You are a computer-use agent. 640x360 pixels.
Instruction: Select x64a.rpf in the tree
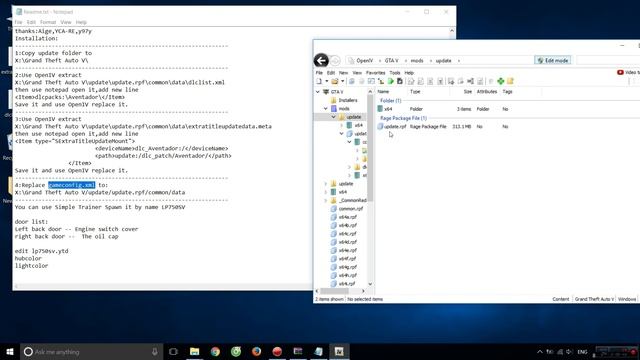pos(348,217)
